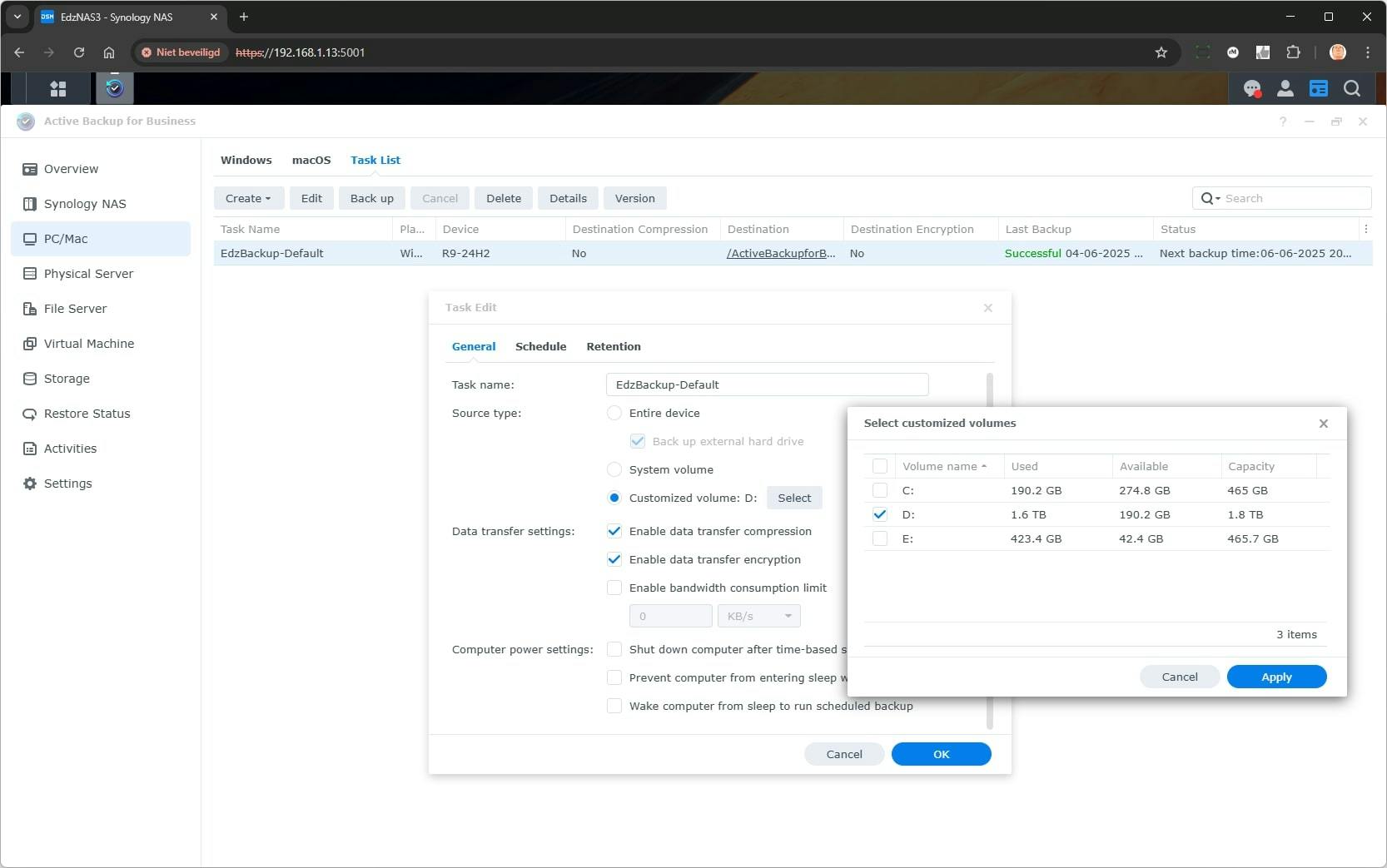Open a new browser tab
1387x868 pixels.
click(x=244, y=17)
